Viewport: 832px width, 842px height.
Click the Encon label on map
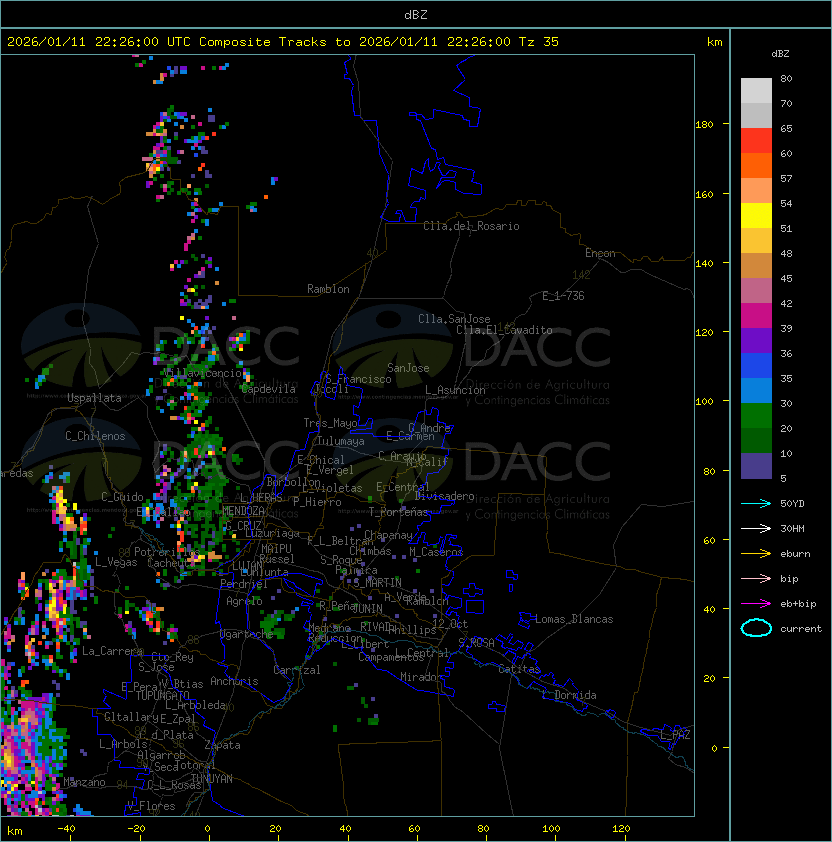(600, 253)
